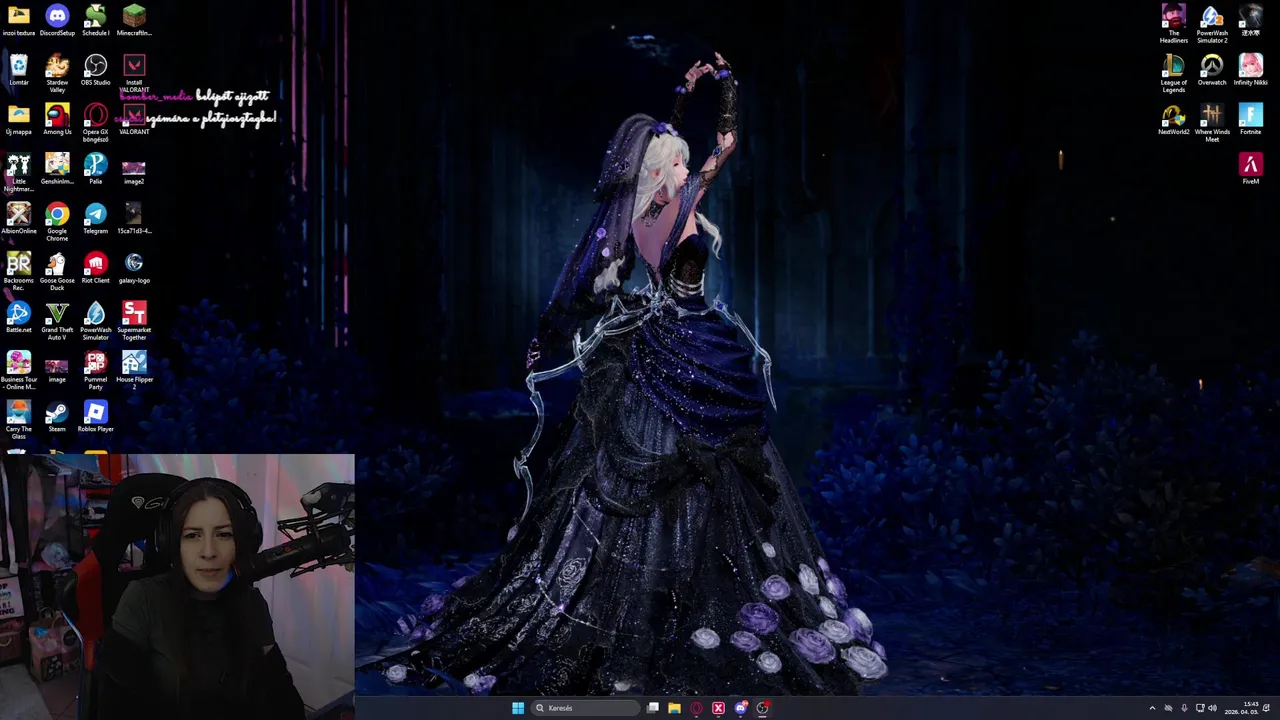Image resolution: width=1280 pixels, height=720 pixels.
Task: Open OBS Studio from the desktop
Action: (95, 70)
